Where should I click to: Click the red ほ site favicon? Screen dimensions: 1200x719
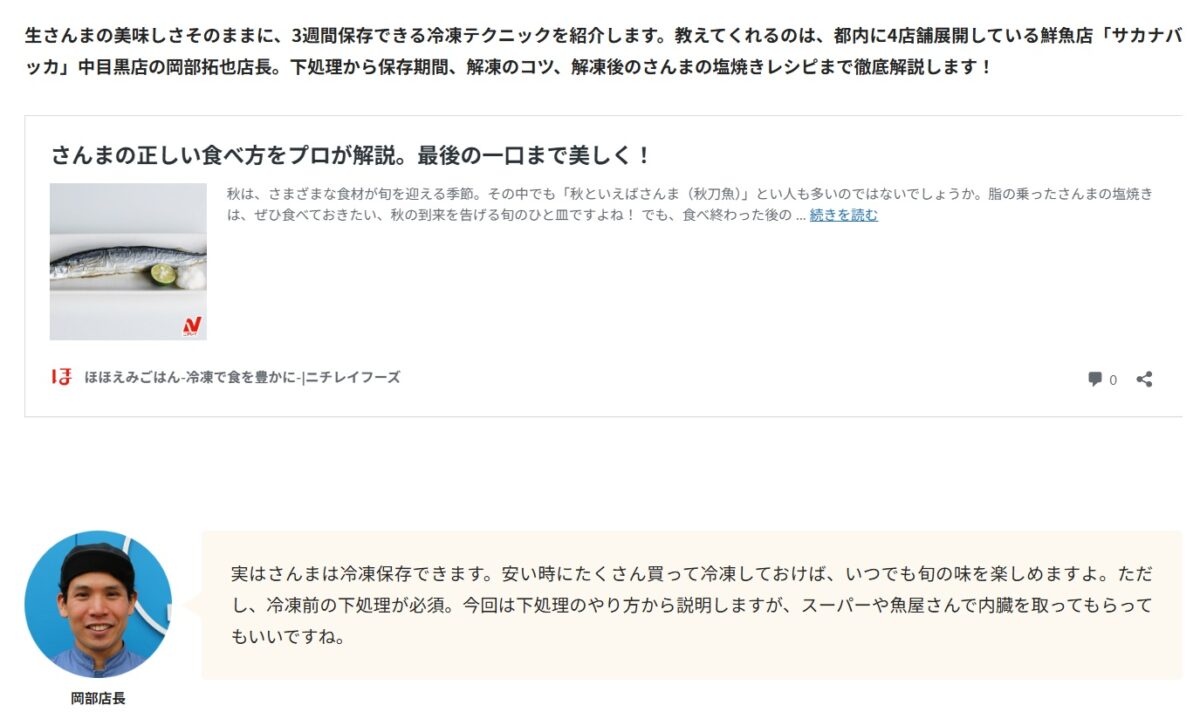click(x=62, y=377)
